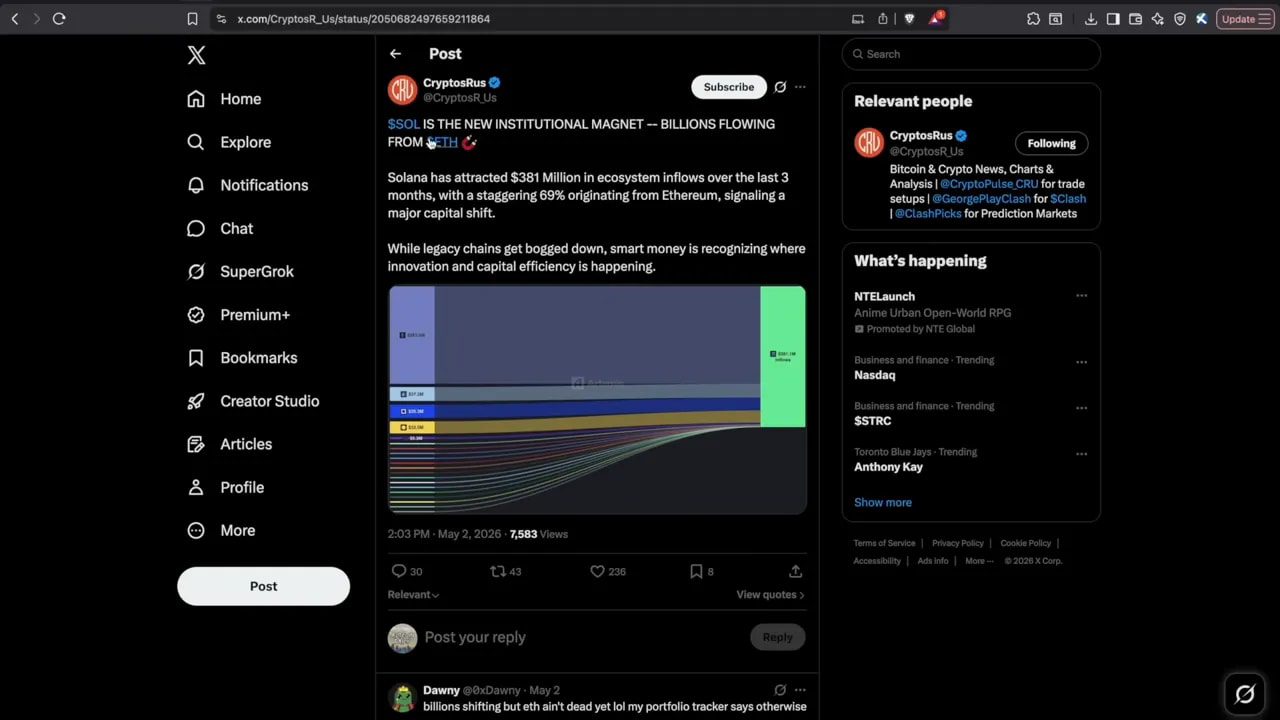Open the post's three-dot more menu
Viewport: 1280px width, 720px height.
[800, 87]
